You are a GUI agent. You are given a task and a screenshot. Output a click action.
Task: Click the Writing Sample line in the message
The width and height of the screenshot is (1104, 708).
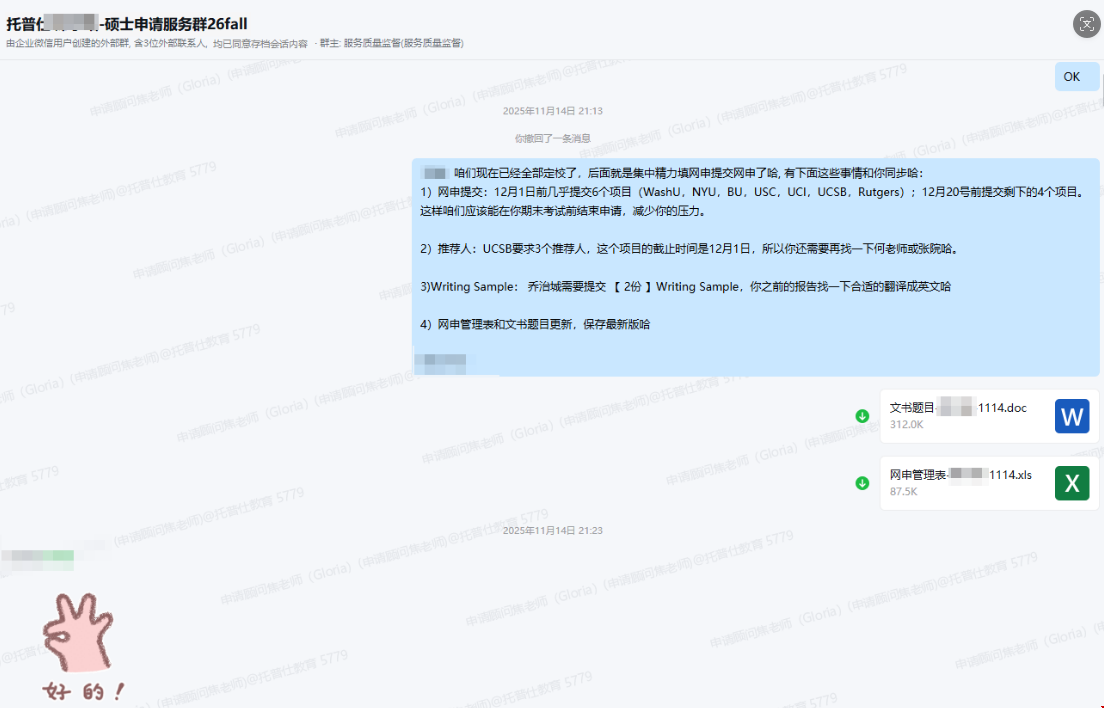coord(685,286)
